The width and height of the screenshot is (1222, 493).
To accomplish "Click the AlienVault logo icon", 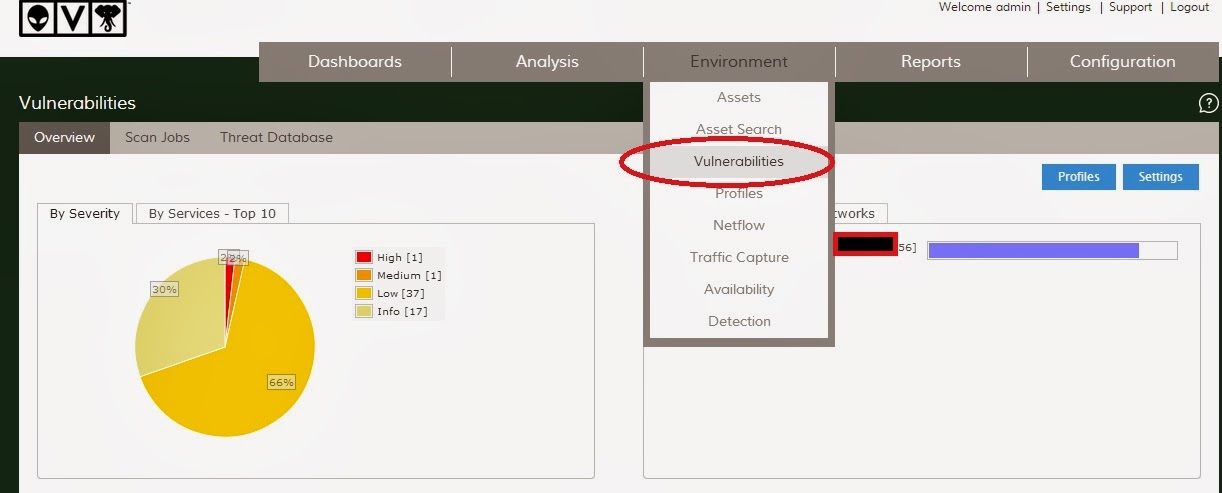I will pos(74,17).
